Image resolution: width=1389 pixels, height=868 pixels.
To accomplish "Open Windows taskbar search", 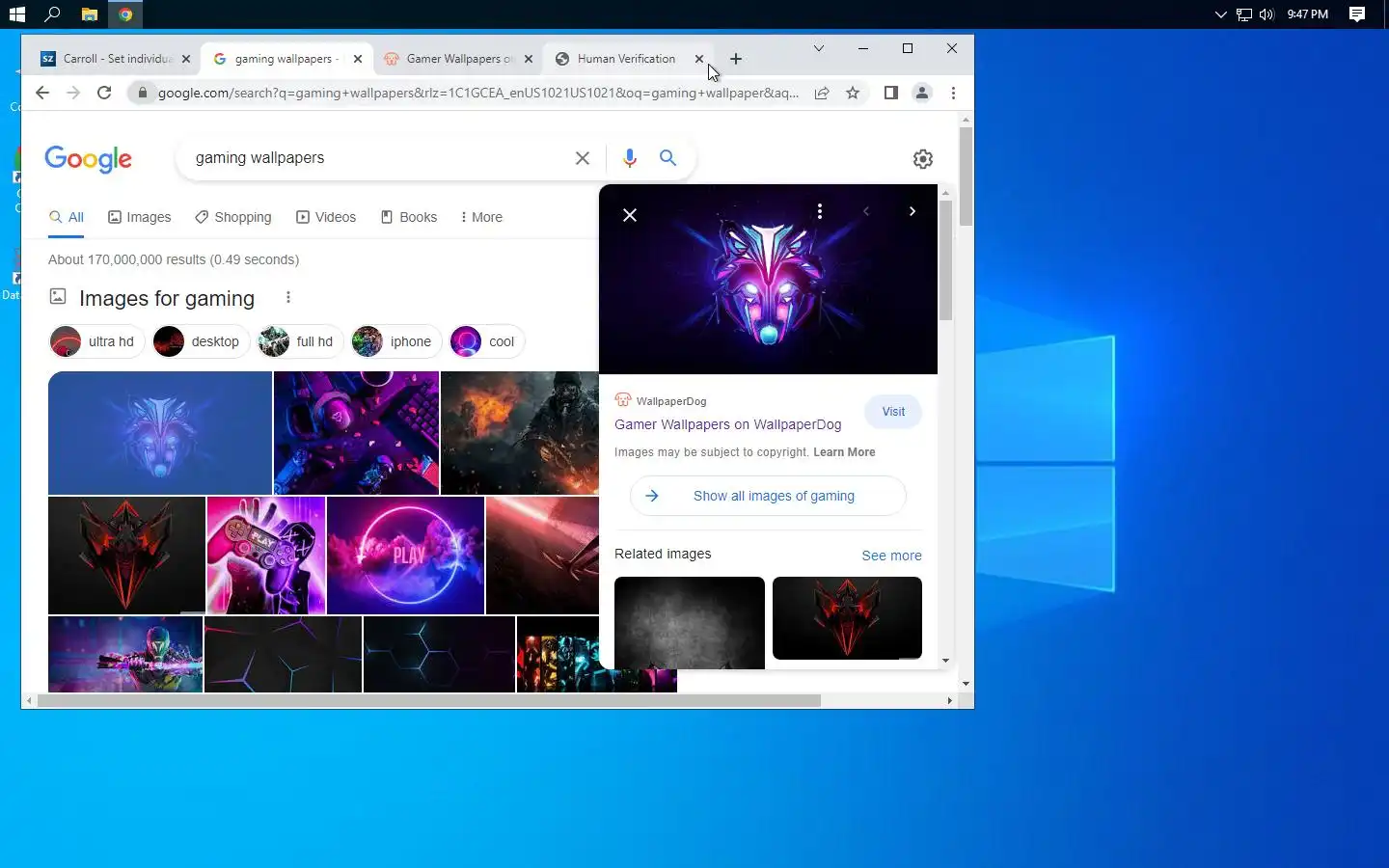I will point(52,14).
